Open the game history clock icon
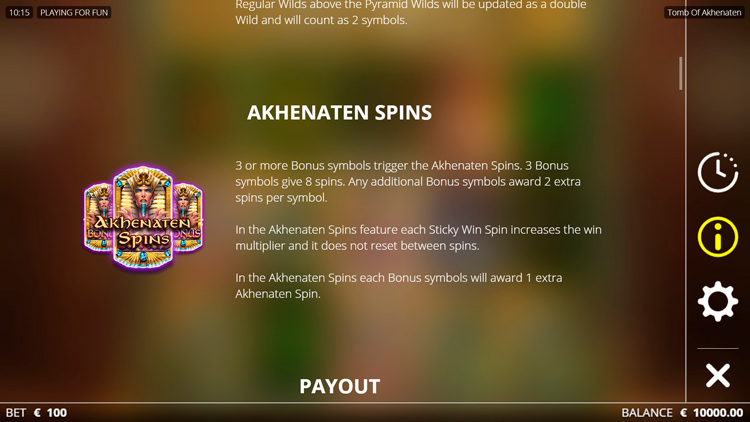 click(x=717, y=172)
